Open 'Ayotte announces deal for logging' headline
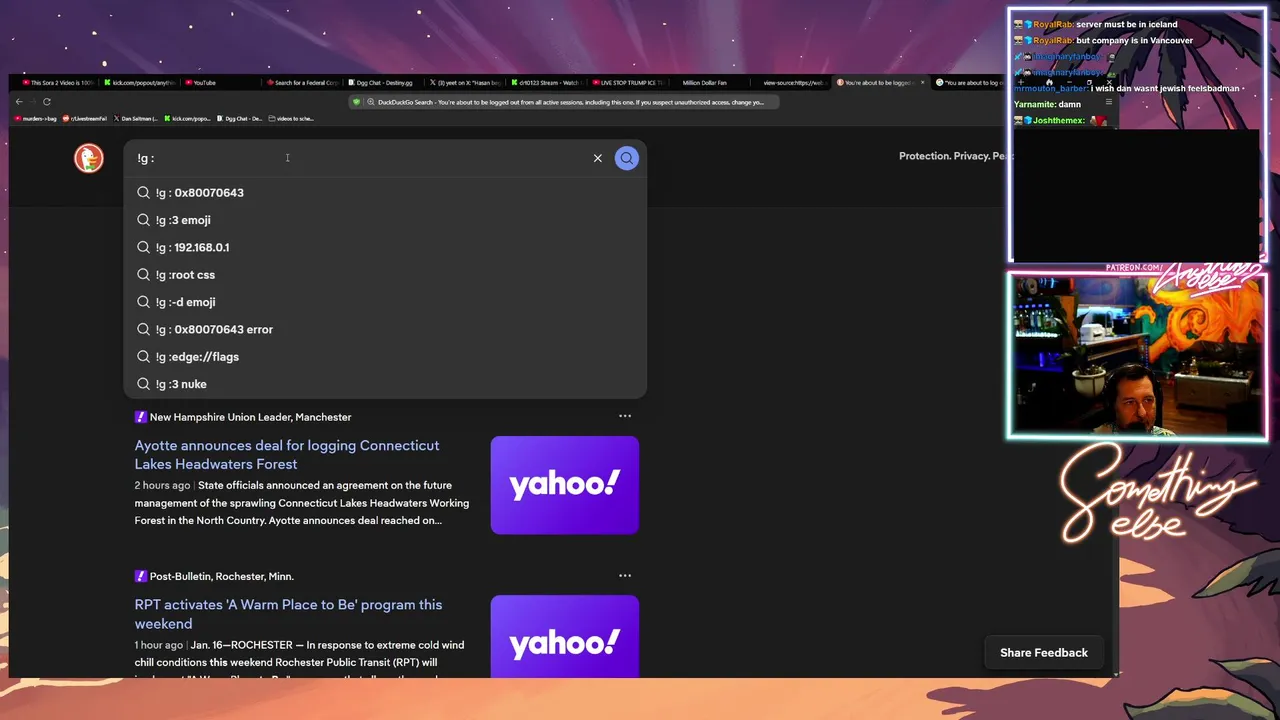The width and height of the screenshot is (1280, 720). (287, 455)
